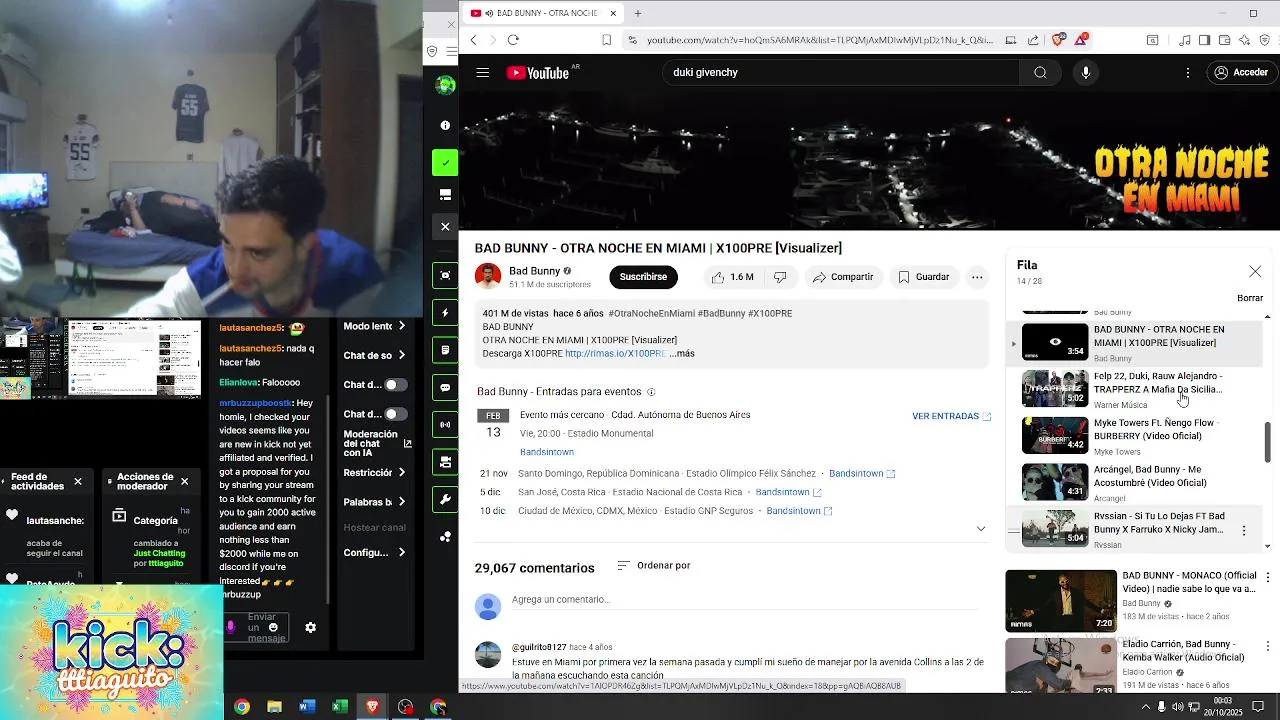Open Bandsintown link for Santo Domingo event
The height and width of the screenshot is (720, 1280).
tap(862, 473)
